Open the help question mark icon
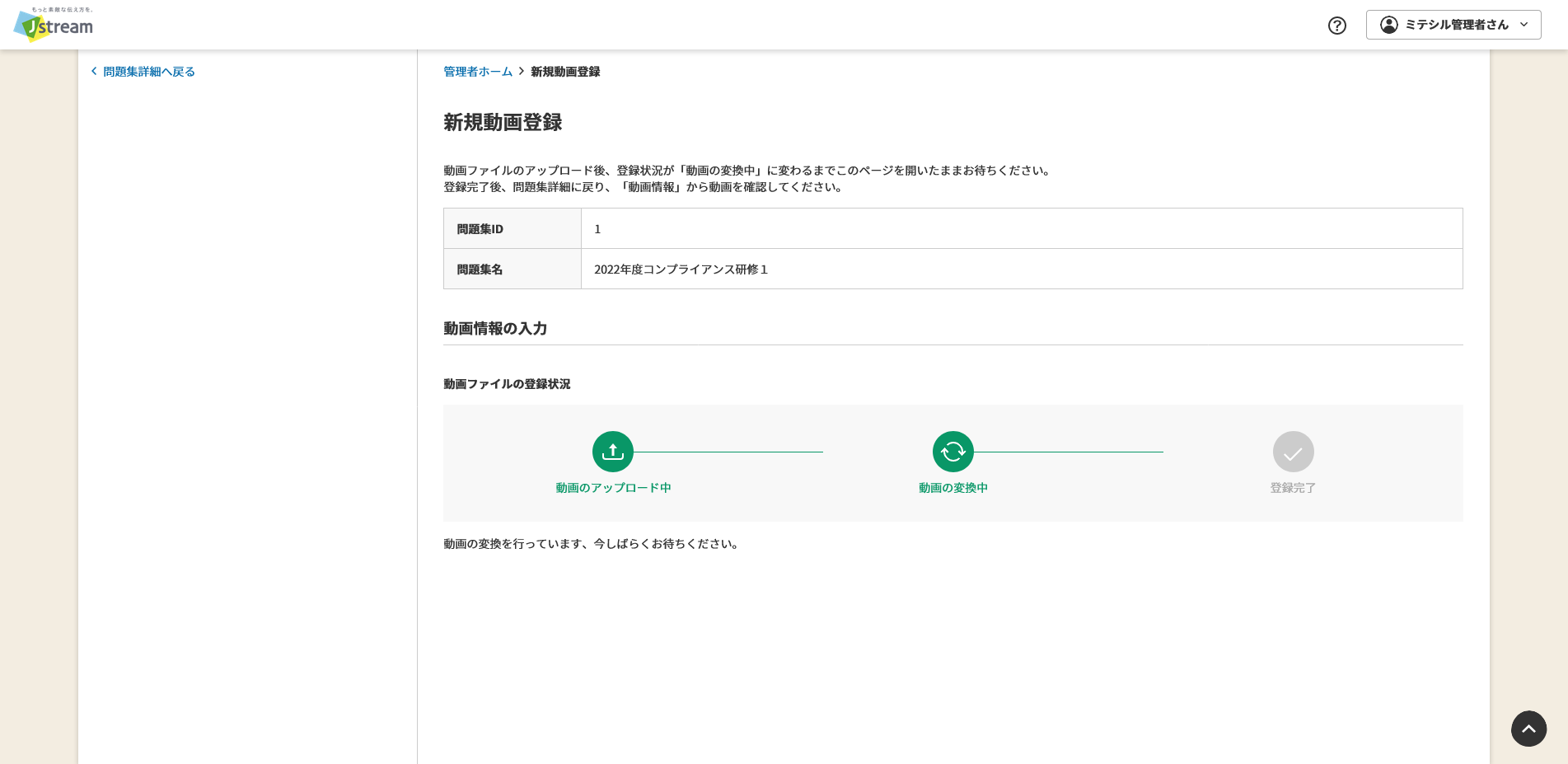Screen dimensions: 1568x764 point(1337,26)
